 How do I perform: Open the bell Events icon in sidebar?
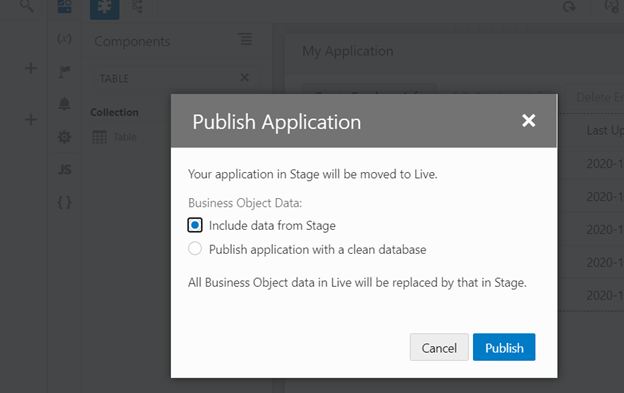(x=64, y=104)
